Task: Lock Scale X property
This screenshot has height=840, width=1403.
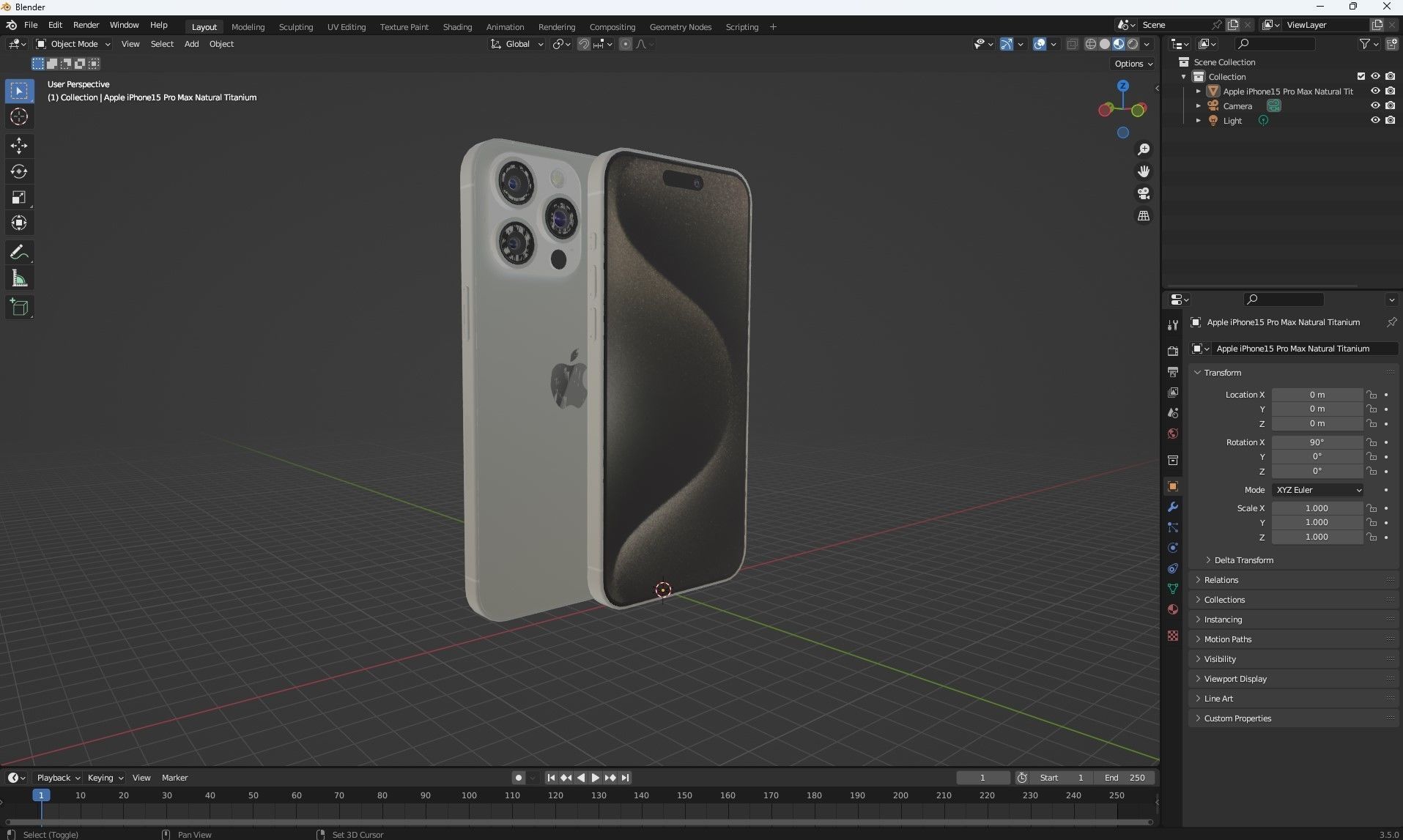Action: click(x=1371, y=508)
